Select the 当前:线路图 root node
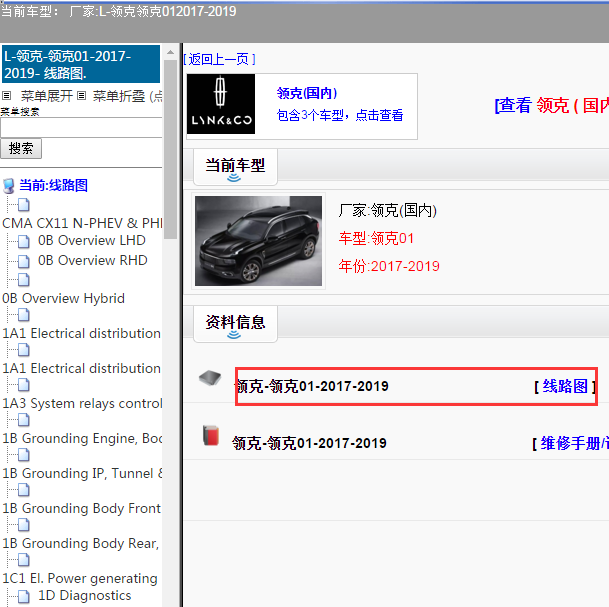This screenshot has width=609, height=607. click(54, 186)
